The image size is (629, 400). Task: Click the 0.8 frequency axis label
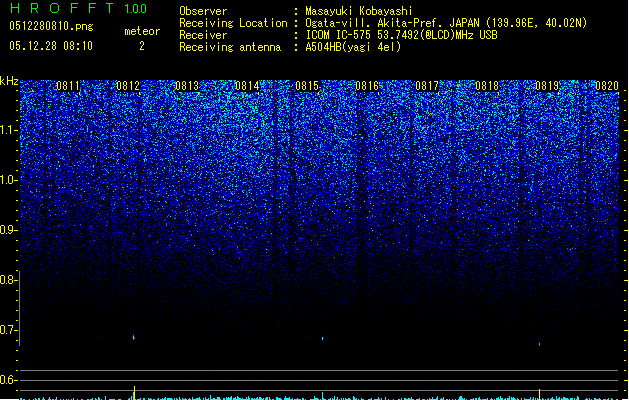click(8, 280)
